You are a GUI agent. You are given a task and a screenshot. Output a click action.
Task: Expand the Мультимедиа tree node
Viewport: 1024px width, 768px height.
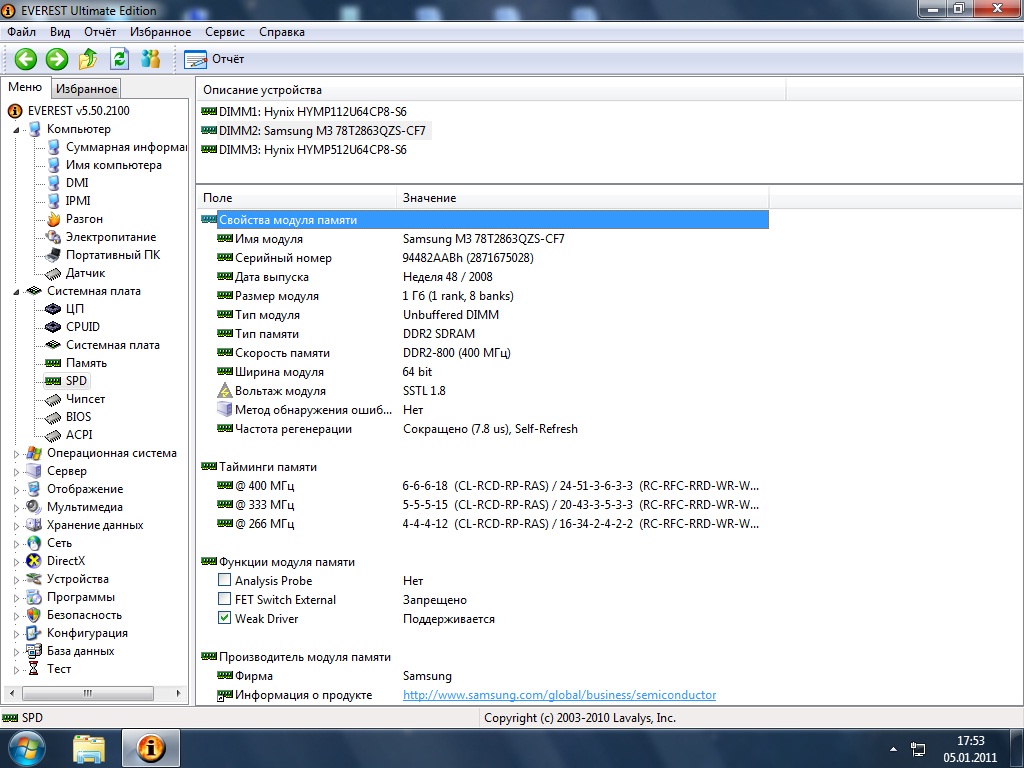[17, 507]
